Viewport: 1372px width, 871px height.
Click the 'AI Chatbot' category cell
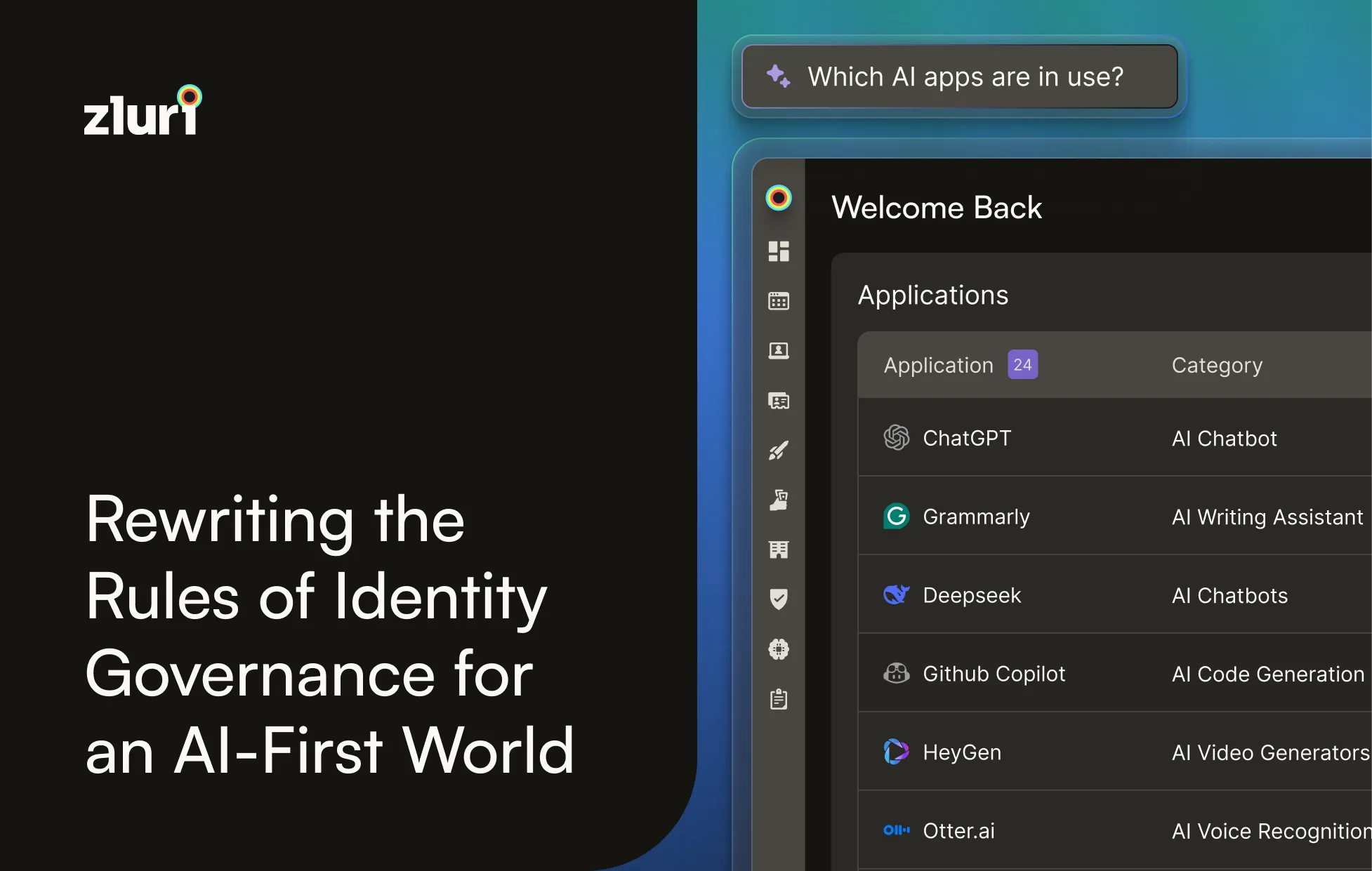[1225, 439]
